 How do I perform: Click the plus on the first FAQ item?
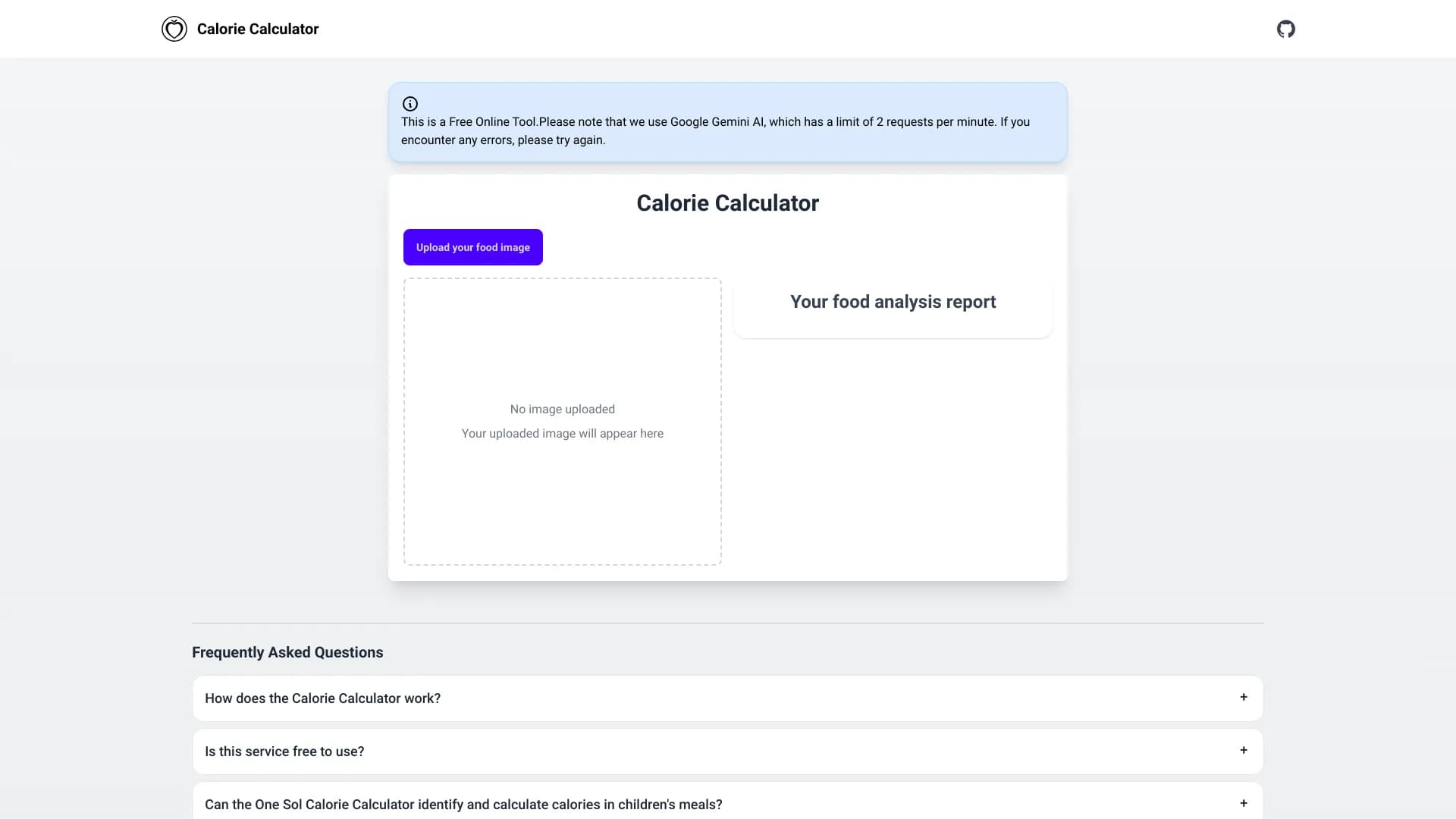click(x=1244, y=698)
